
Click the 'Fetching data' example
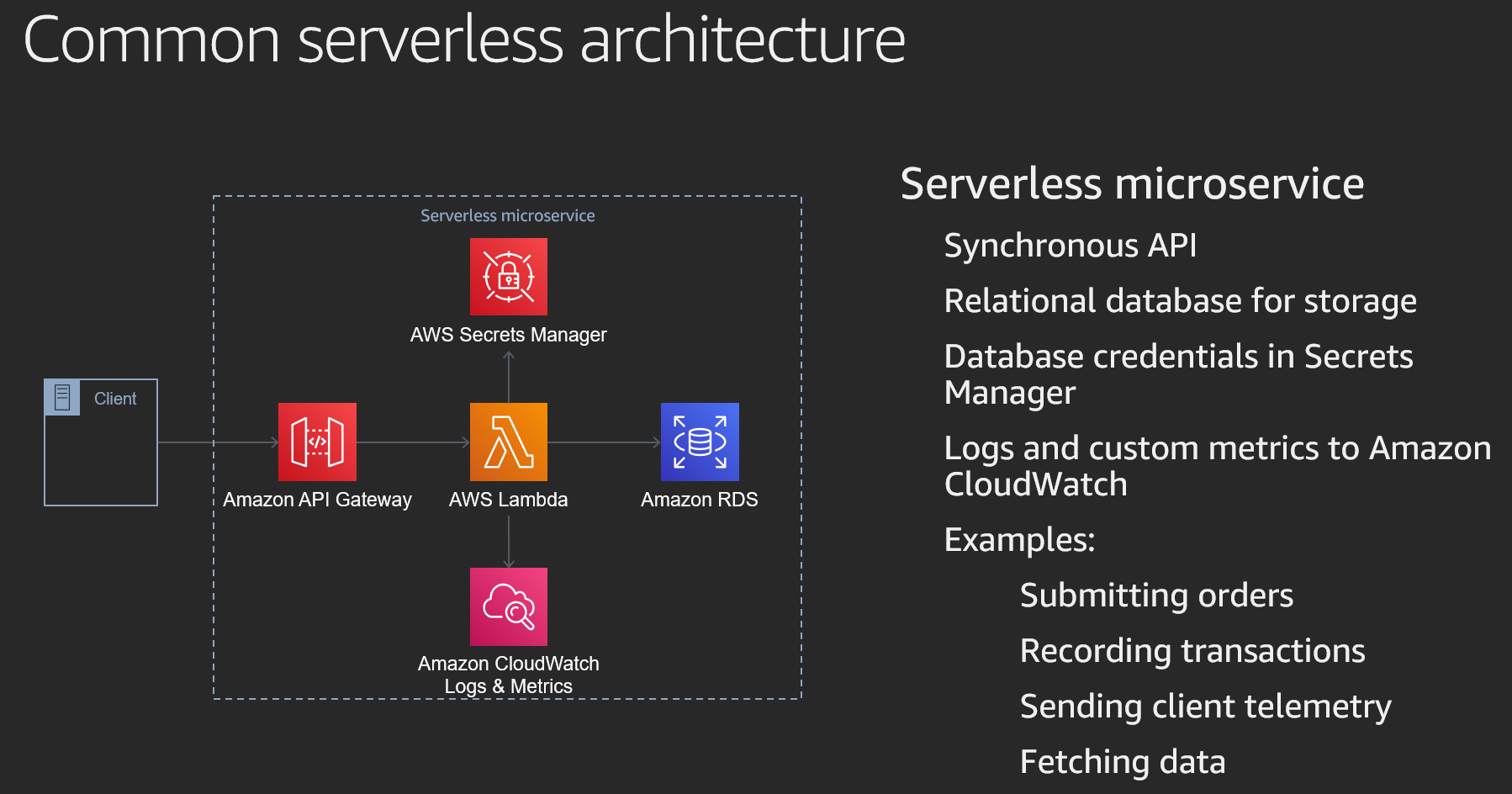click(x=1123, y=762)
